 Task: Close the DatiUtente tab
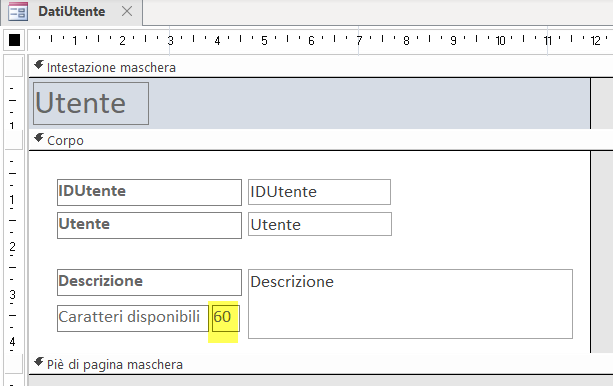point(127,11)
